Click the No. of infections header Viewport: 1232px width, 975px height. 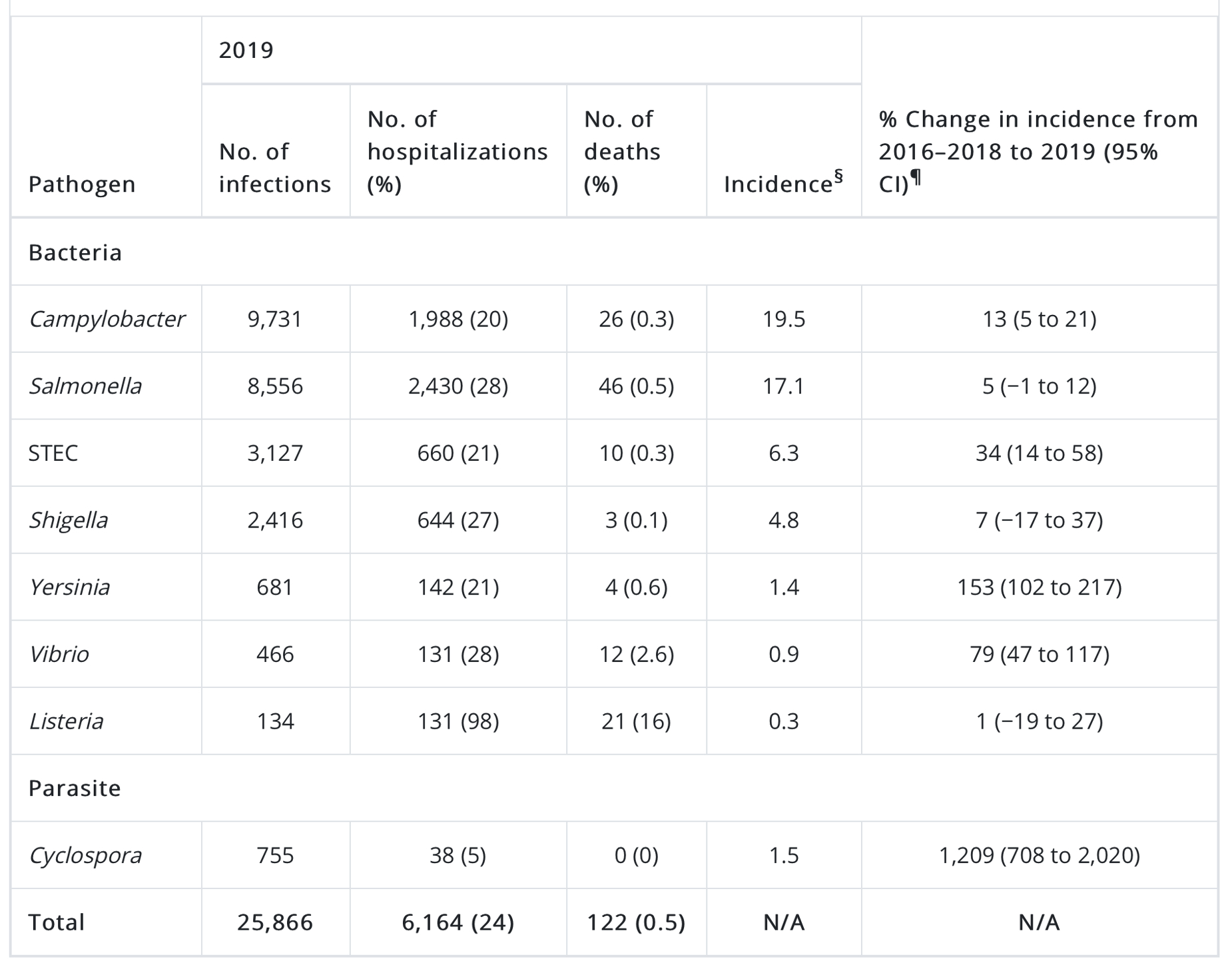[x=274, y=168]
